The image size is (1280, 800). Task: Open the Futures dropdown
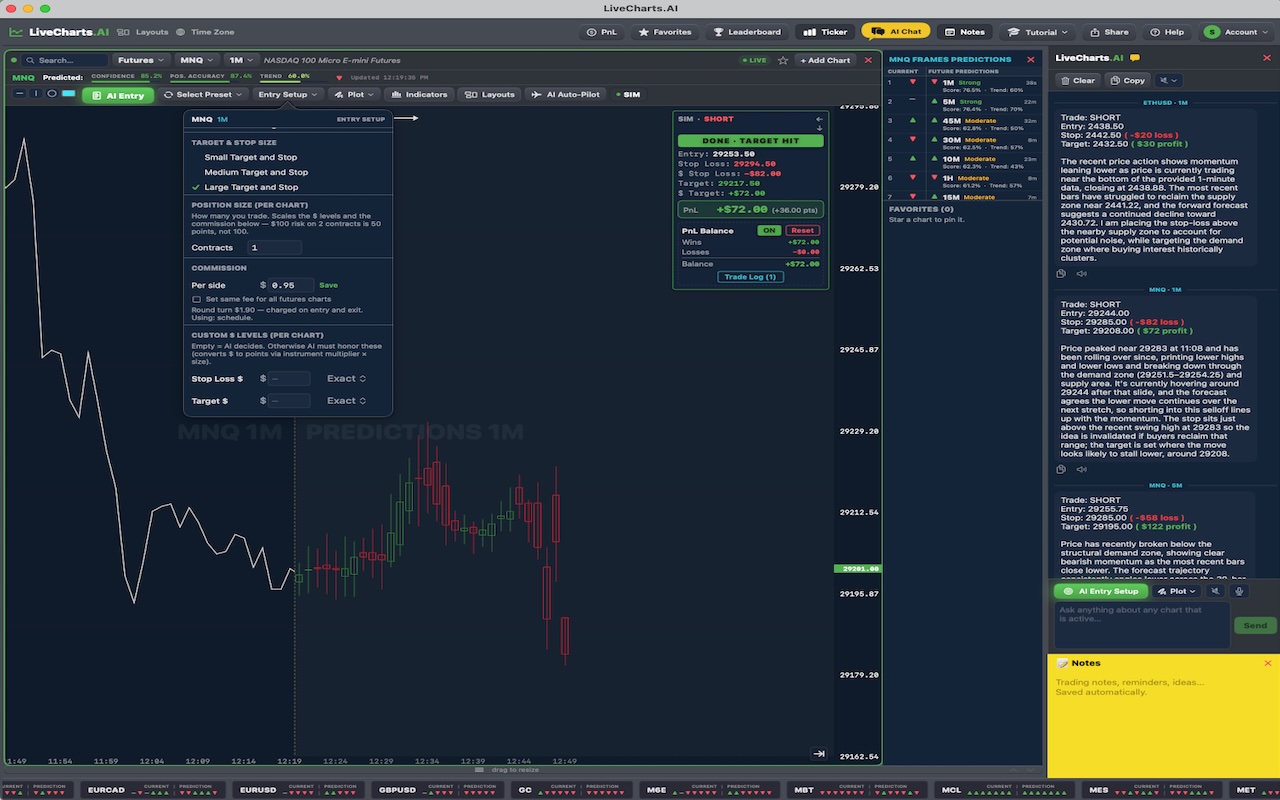pos(141,60)
